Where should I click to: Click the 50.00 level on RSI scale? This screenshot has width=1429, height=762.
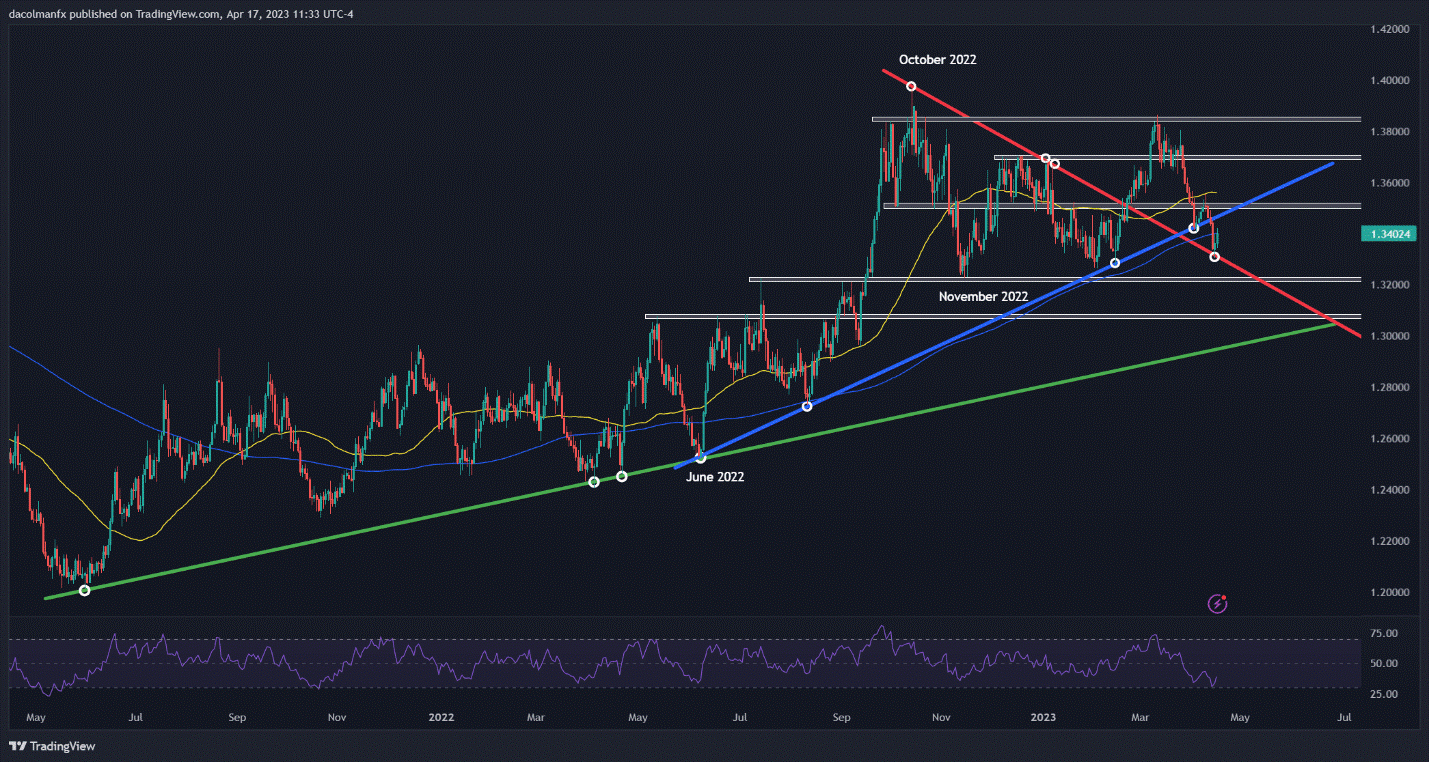(x=1384, y=664)
